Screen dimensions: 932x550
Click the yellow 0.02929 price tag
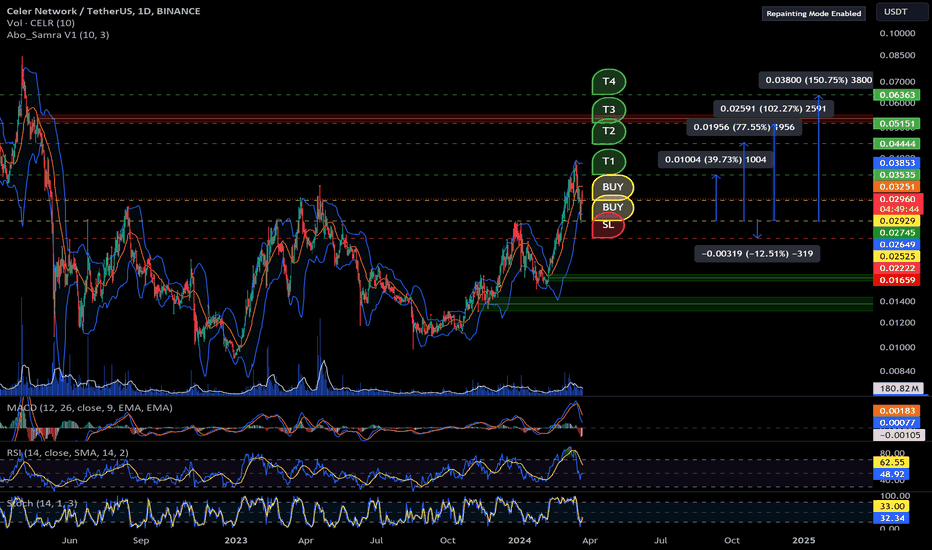click(897, 221)
